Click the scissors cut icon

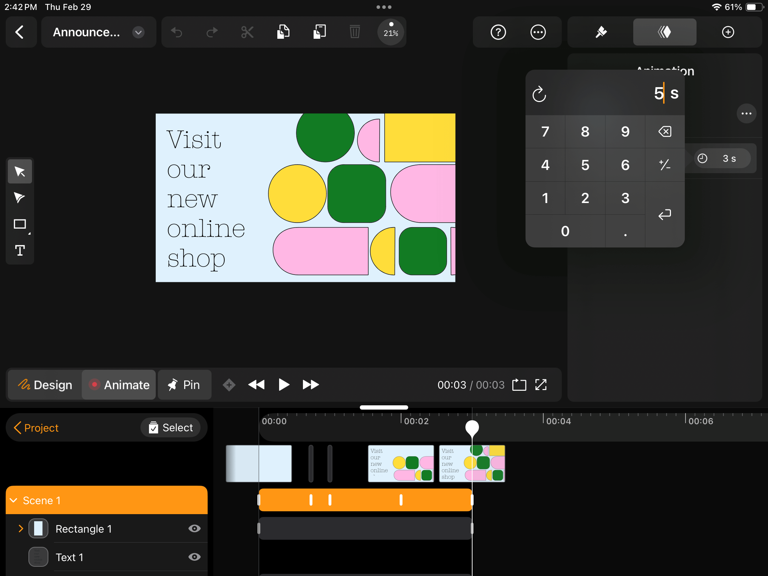(247, 32)
